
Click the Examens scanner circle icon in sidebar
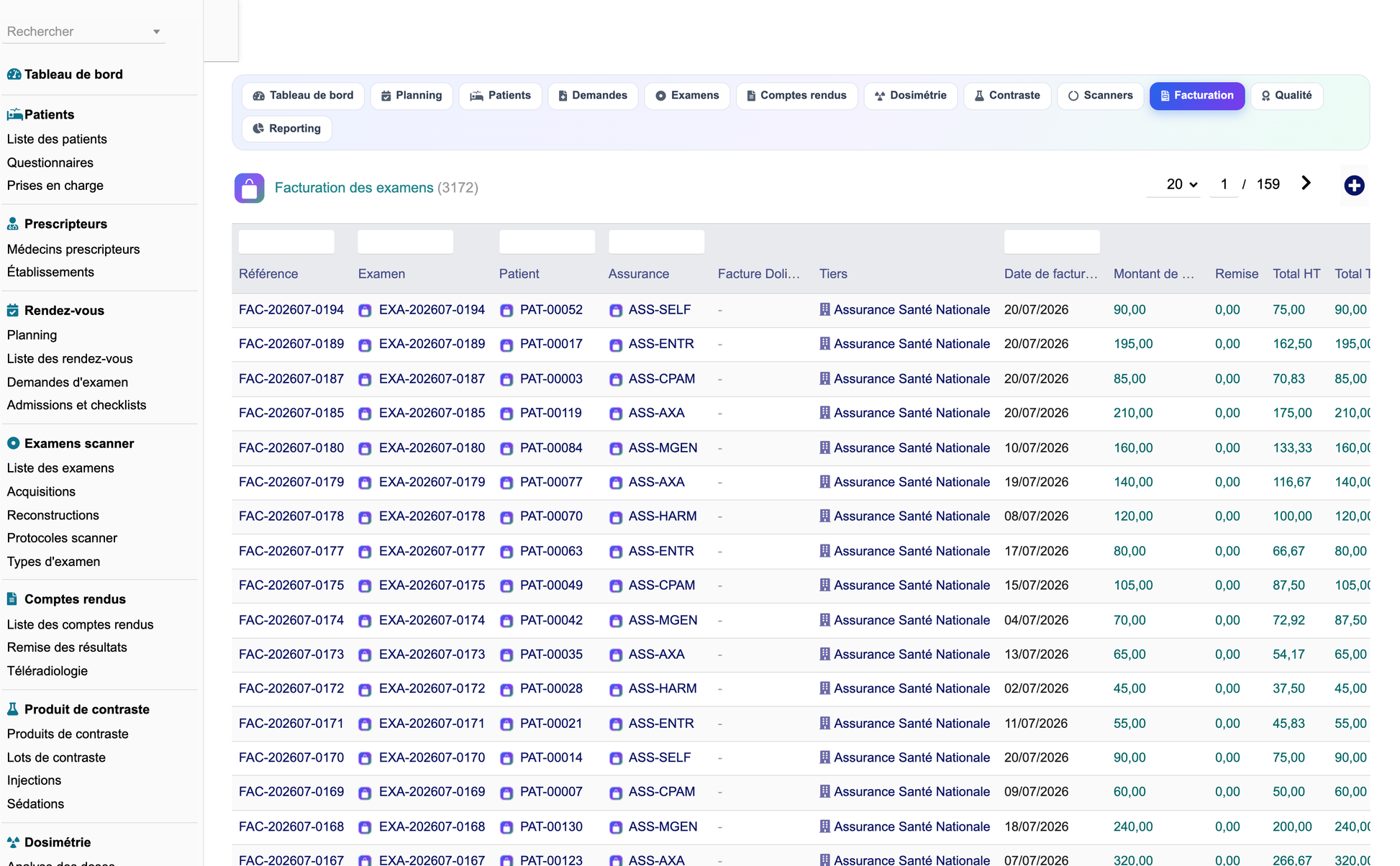coord(13,444)
